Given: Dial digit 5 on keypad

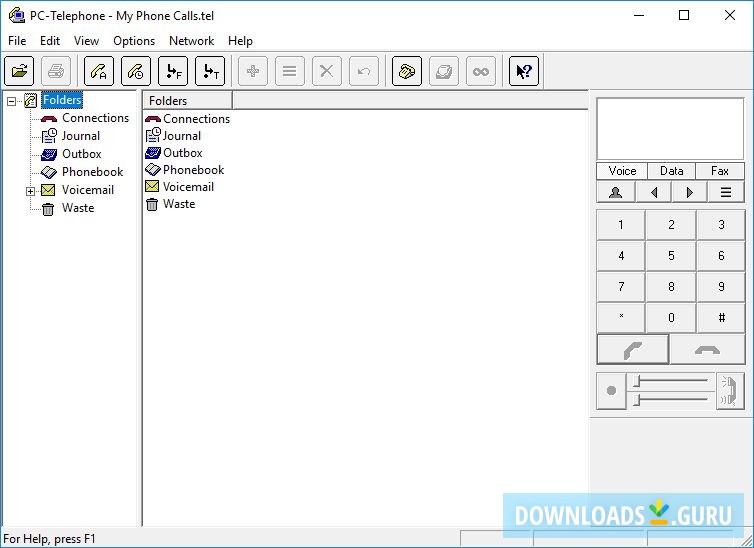Looking at the screenshot, I should click(x=671, y=256).
